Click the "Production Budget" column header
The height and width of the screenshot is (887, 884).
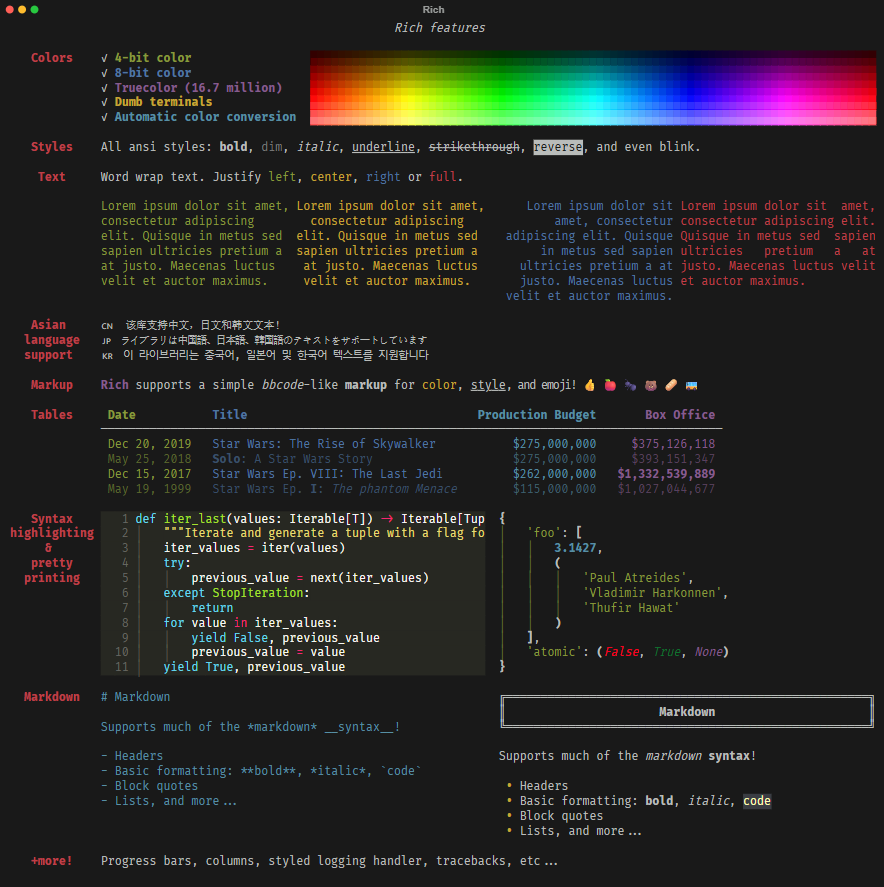tap(537, 415)
